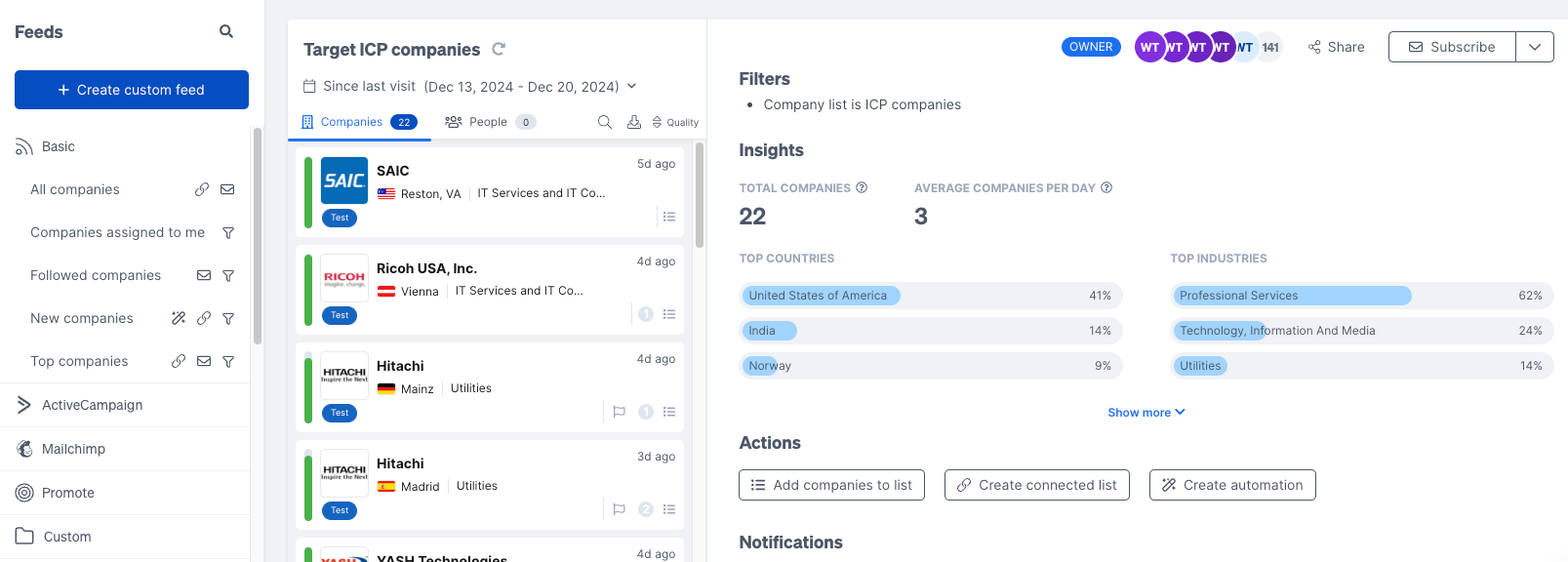Click the refresh icon beside Target ICP companies
The width and height of the screenshot is (1568, 562).
499,49
